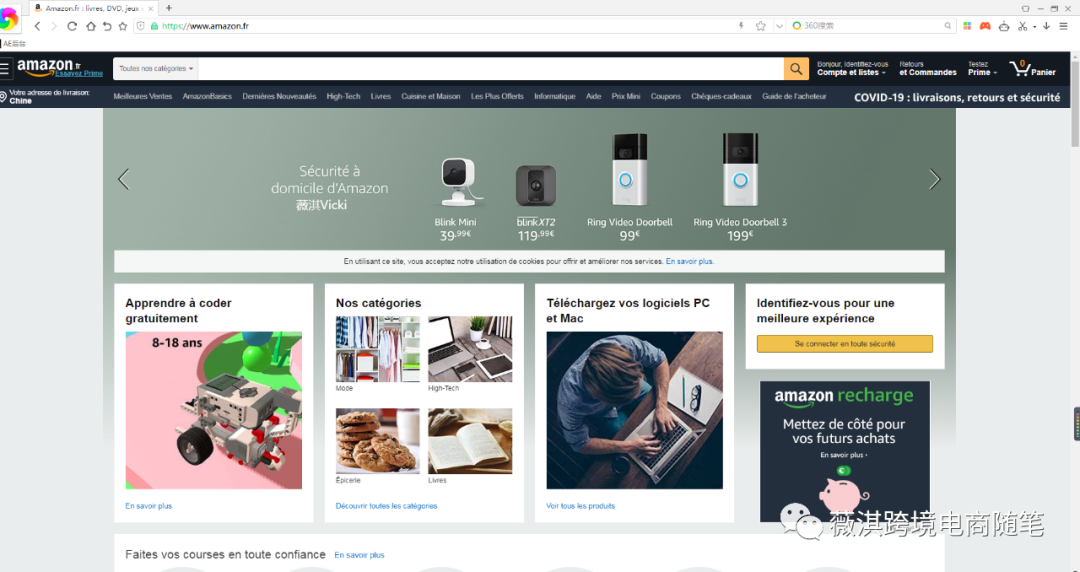The width and height of the screenshot is (1080, 572).
Task: Click the magnifier in the 360 search box
Action: click(x=948, y=25)
